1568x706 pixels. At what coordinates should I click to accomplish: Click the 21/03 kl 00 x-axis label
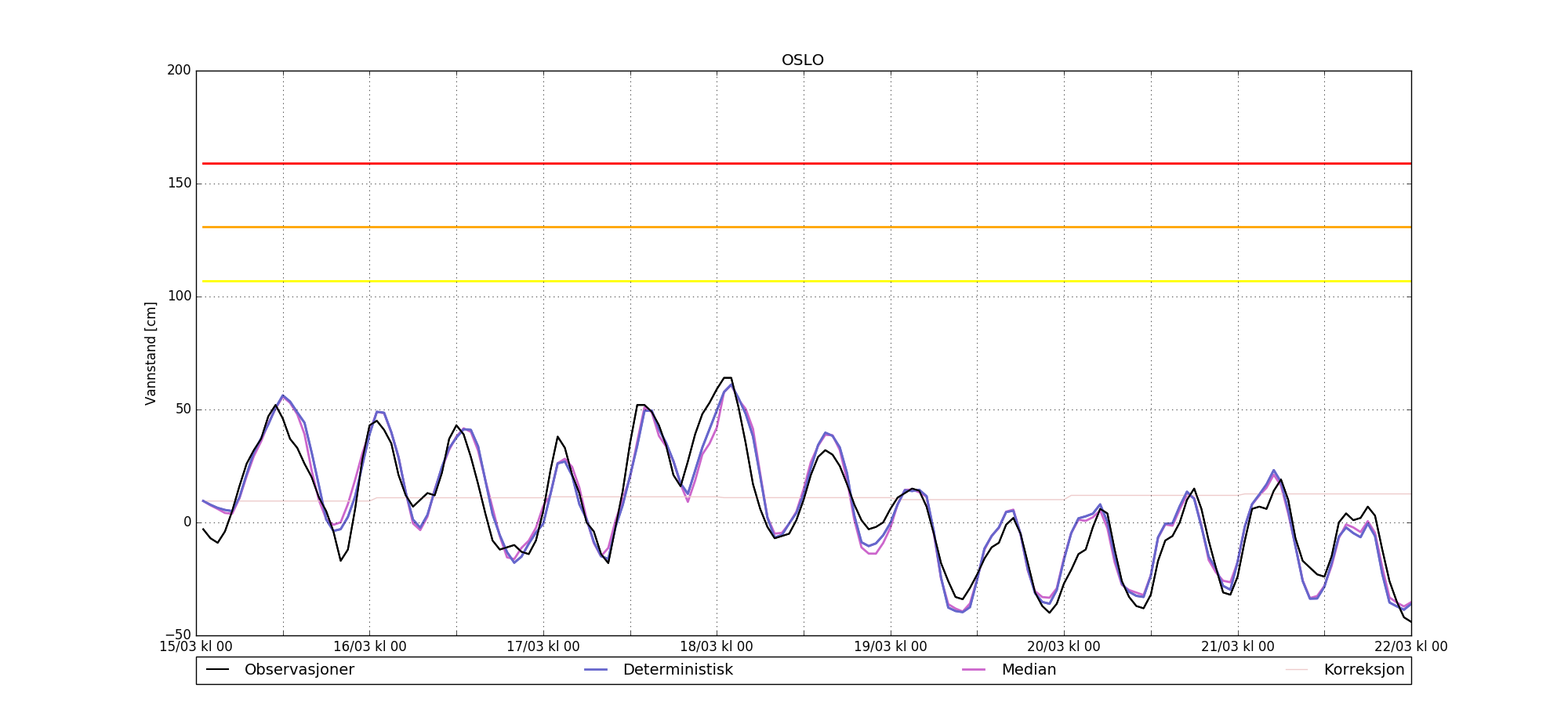tap(1238, 647)
